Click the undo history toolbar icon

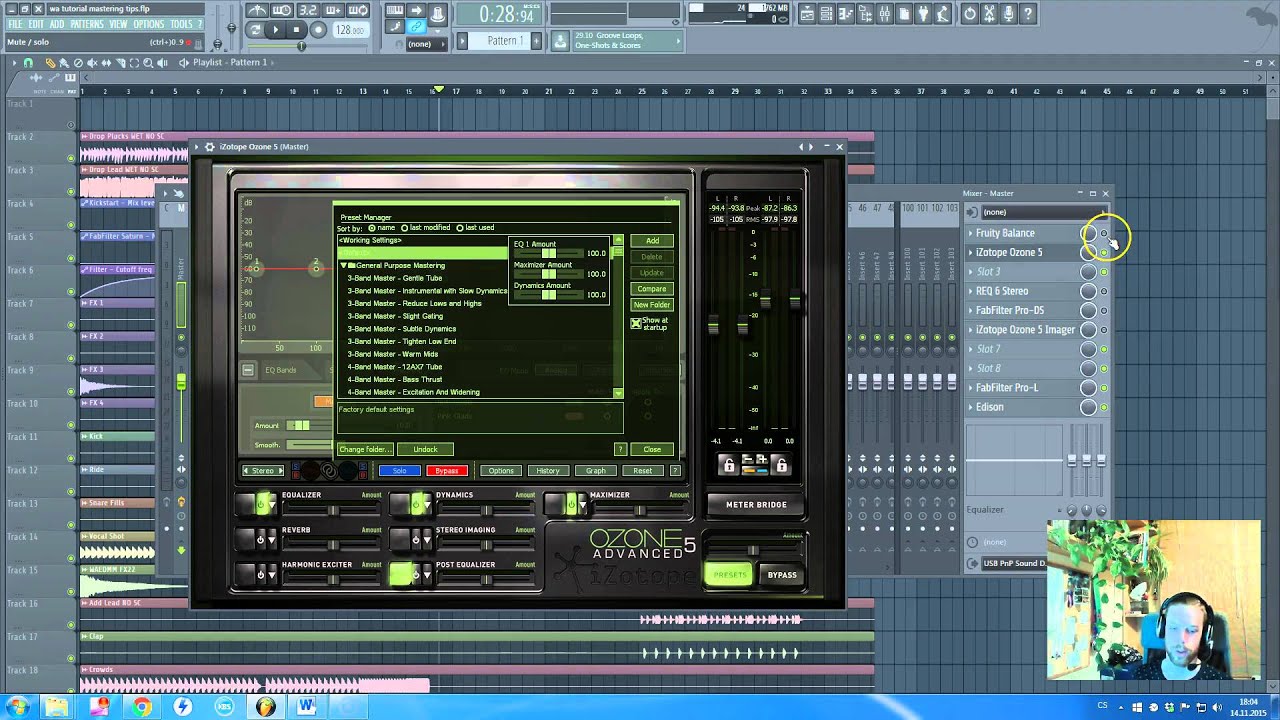[970, 14]
